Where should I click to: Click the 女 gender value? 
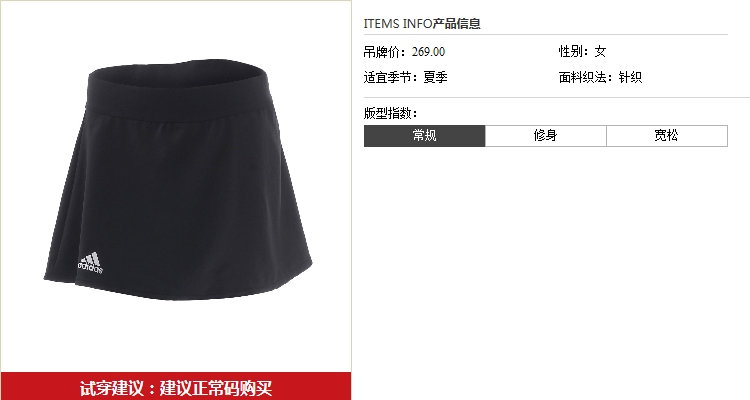(600, 52)
